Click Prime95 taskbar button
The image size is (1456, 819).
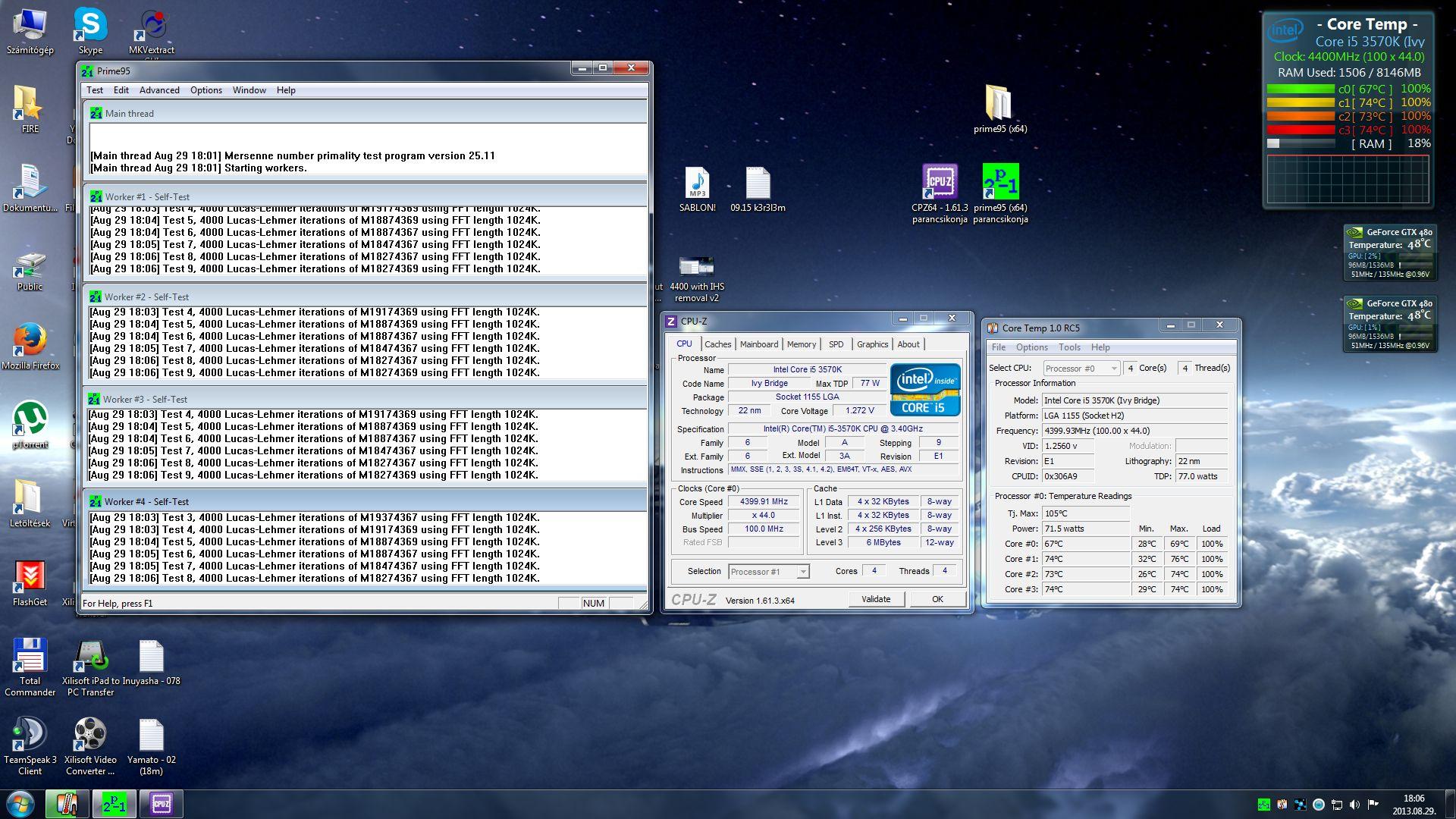point(115,804)
